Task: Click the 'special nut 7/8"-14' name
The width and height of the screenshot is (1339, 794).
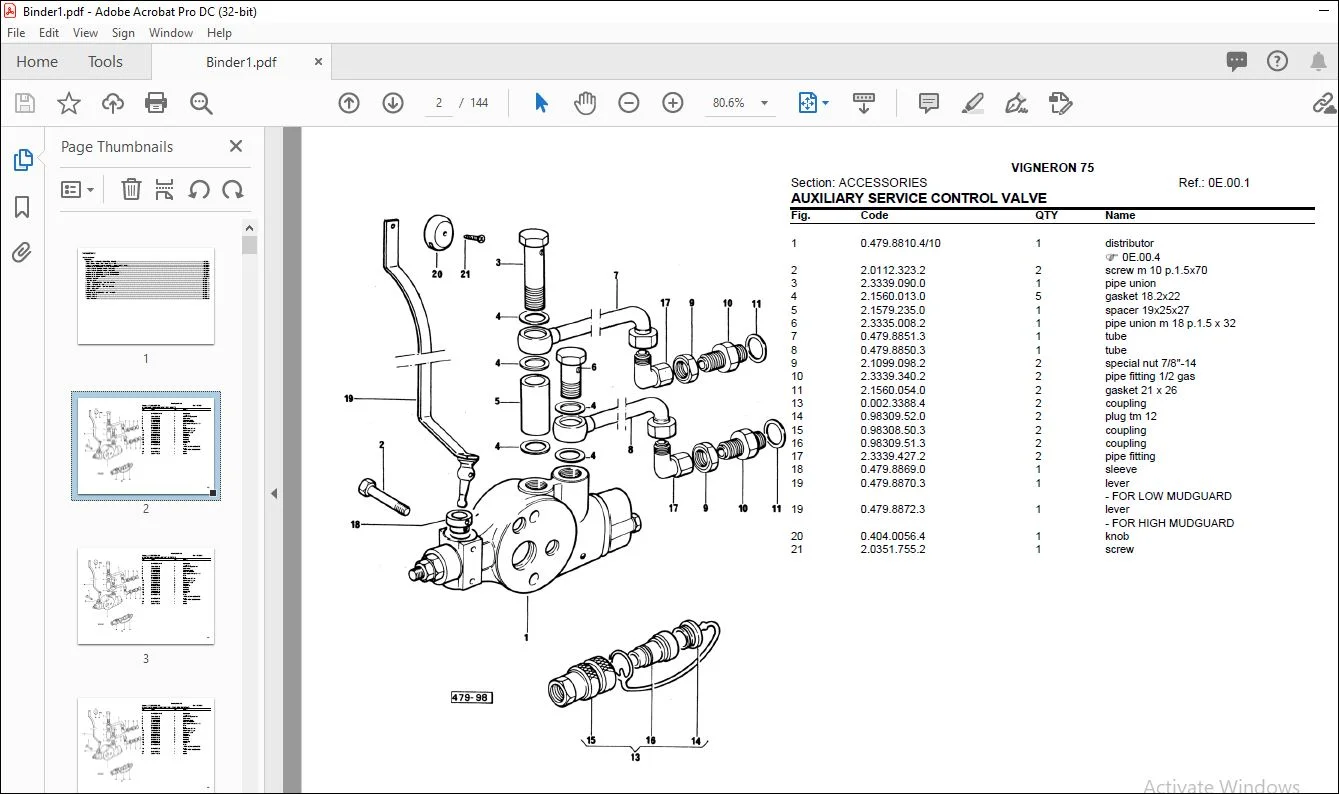Action: (x=1150, y=363)
